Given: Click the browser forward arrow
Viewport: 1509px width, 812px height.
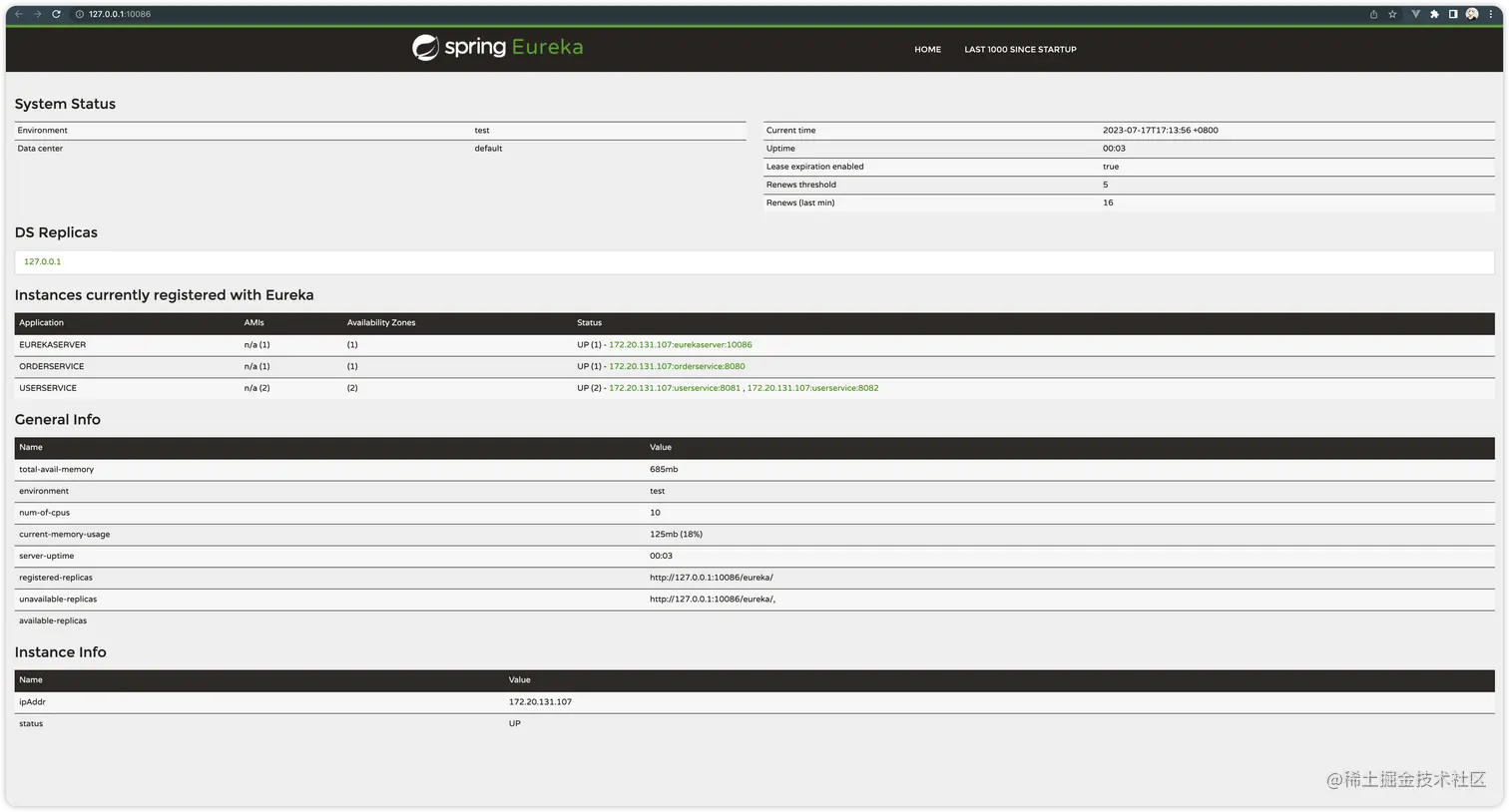Looking at the screenshot, I should point(37,14).
